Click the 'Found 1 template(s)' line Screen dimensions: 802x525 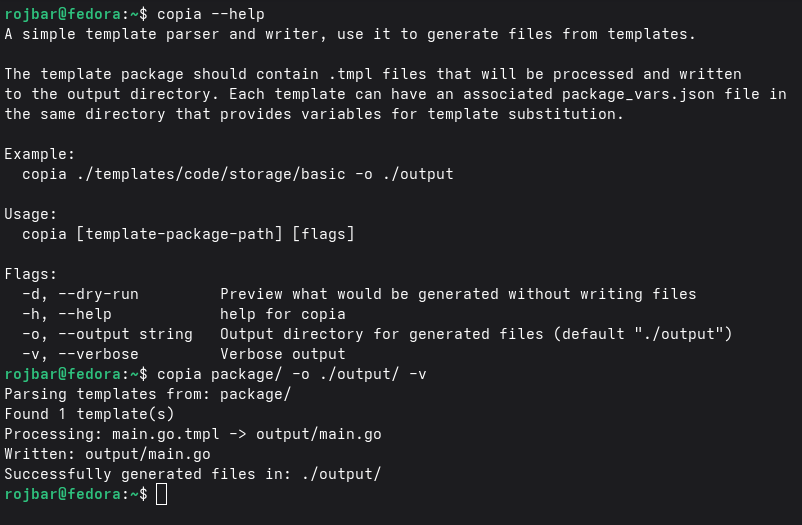coord(89,414)
